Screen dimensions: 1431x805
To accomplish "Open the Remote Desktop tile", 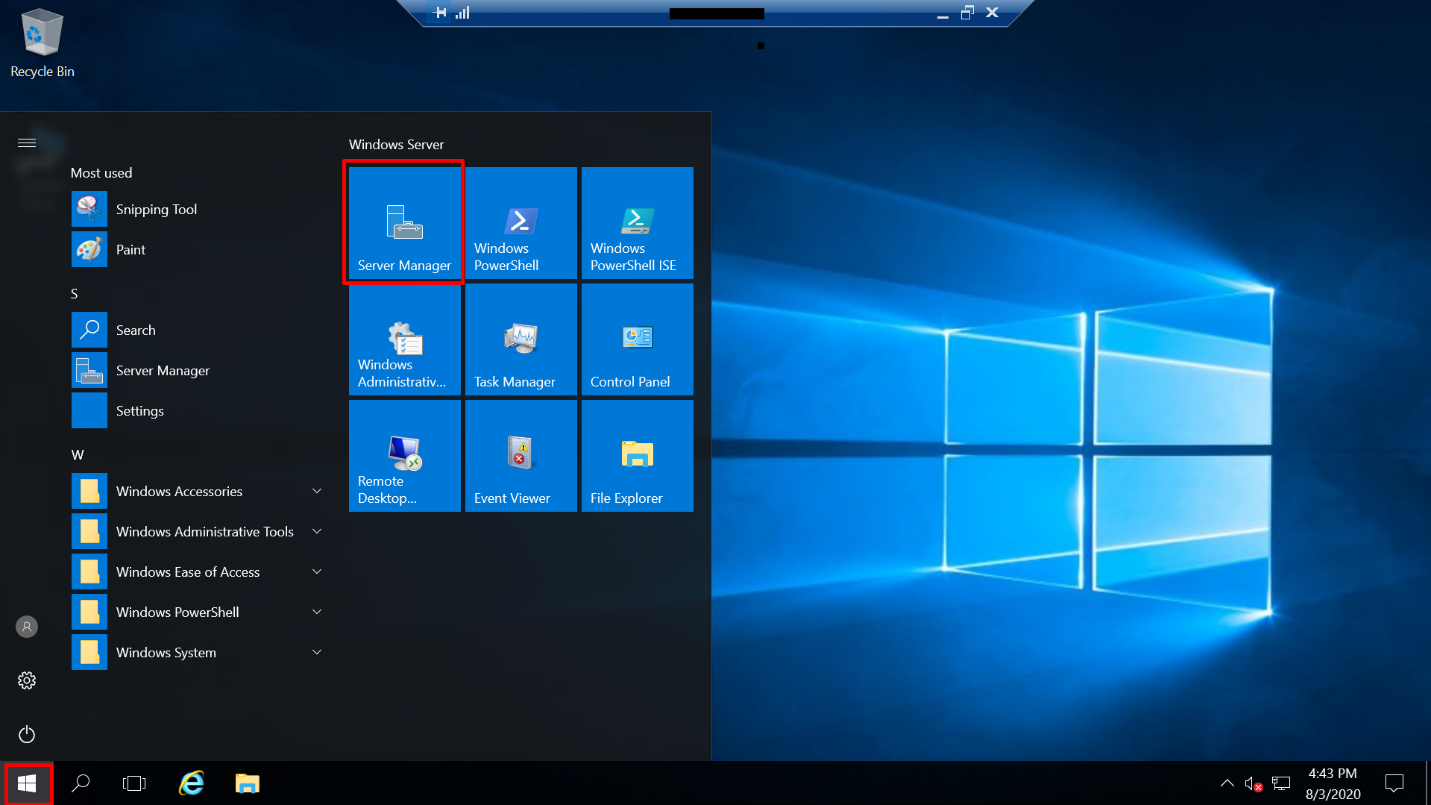I will [x=404, y=456].
